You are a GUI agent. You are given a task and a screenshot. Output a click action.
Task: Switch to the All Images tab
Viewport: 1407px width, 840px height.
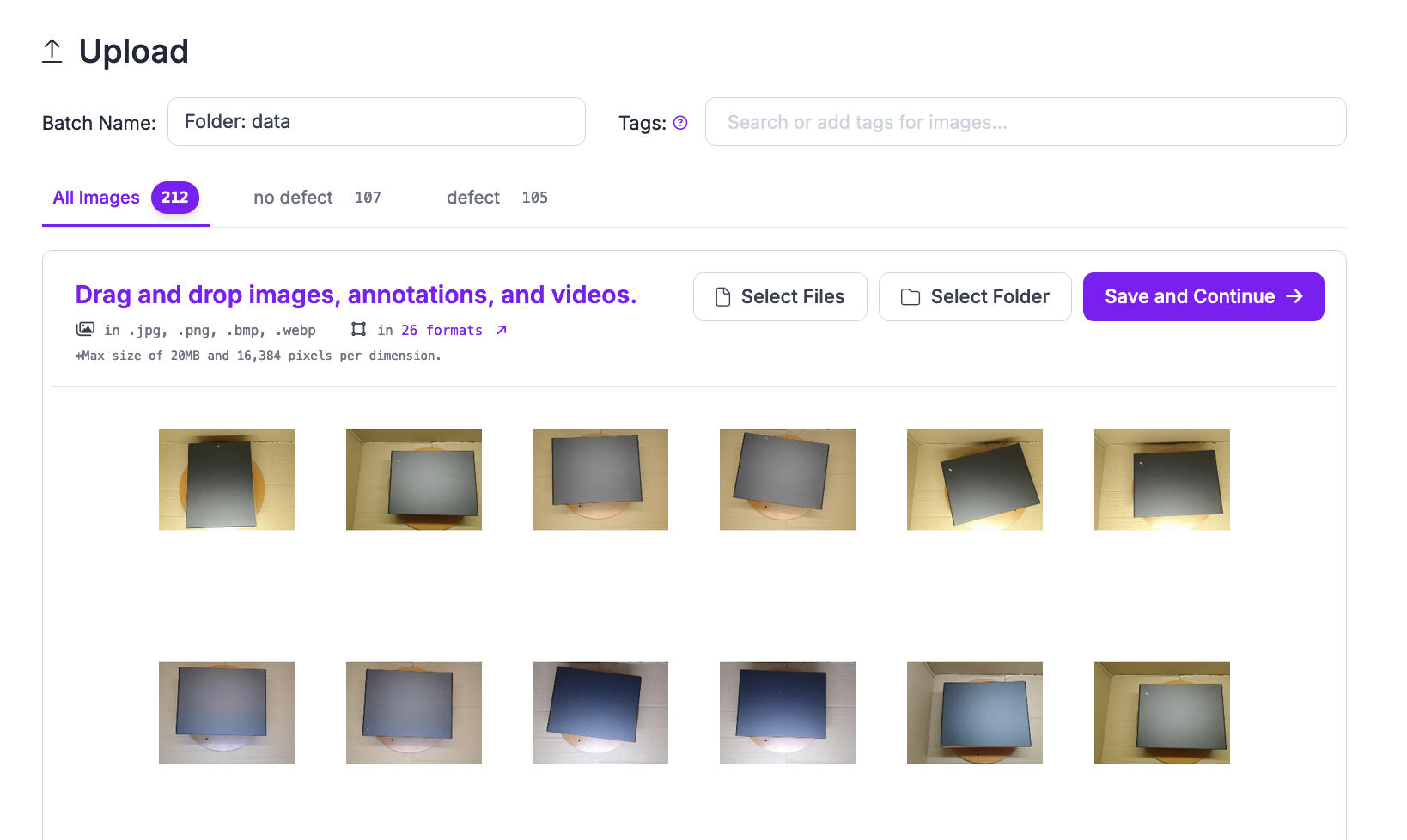pyautogui.click(x=126, y=198)
